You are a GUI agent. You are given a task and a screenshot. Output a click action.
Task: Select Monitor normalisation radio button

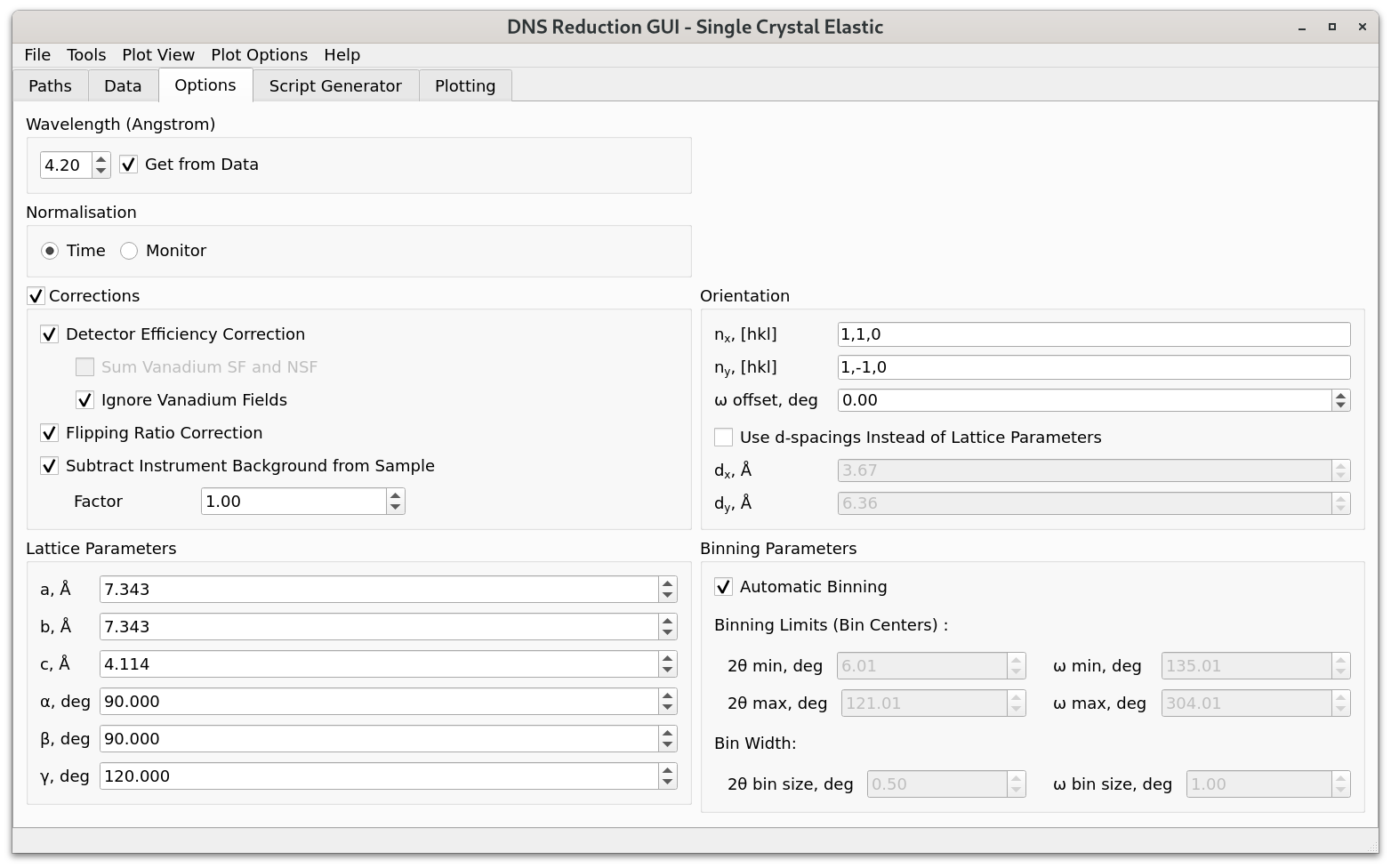[130, 251]
